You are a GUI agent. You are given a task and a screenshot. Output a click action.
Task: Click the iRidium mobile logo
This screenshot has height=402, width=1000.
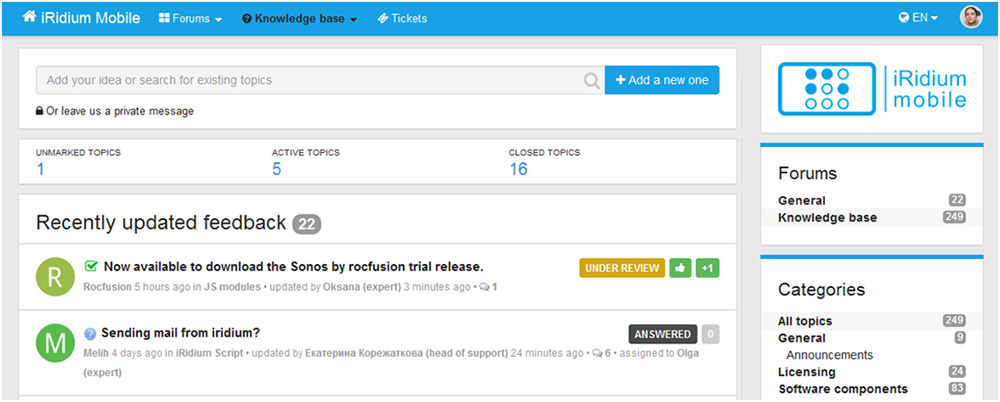pyautogui.click(x=872, y=89)
